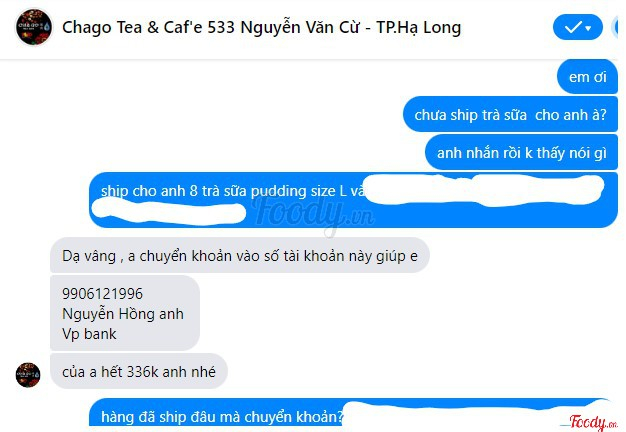The width and height of the screenshot is (626, 432).
Task: Click reply 'Dạ vâng, a chuyển khoản' bubble
Action: 240,256
